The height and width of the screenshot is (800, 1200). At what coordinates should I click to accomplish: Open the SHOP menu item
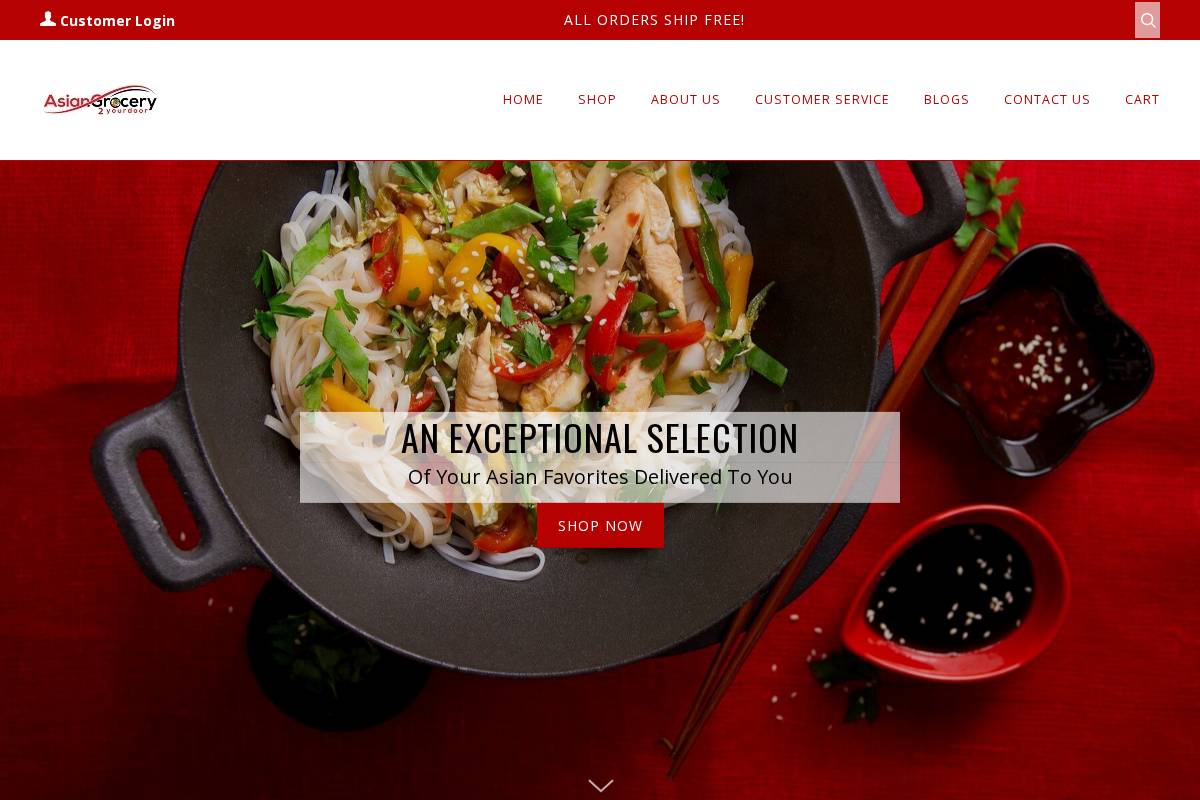(597, 99)
